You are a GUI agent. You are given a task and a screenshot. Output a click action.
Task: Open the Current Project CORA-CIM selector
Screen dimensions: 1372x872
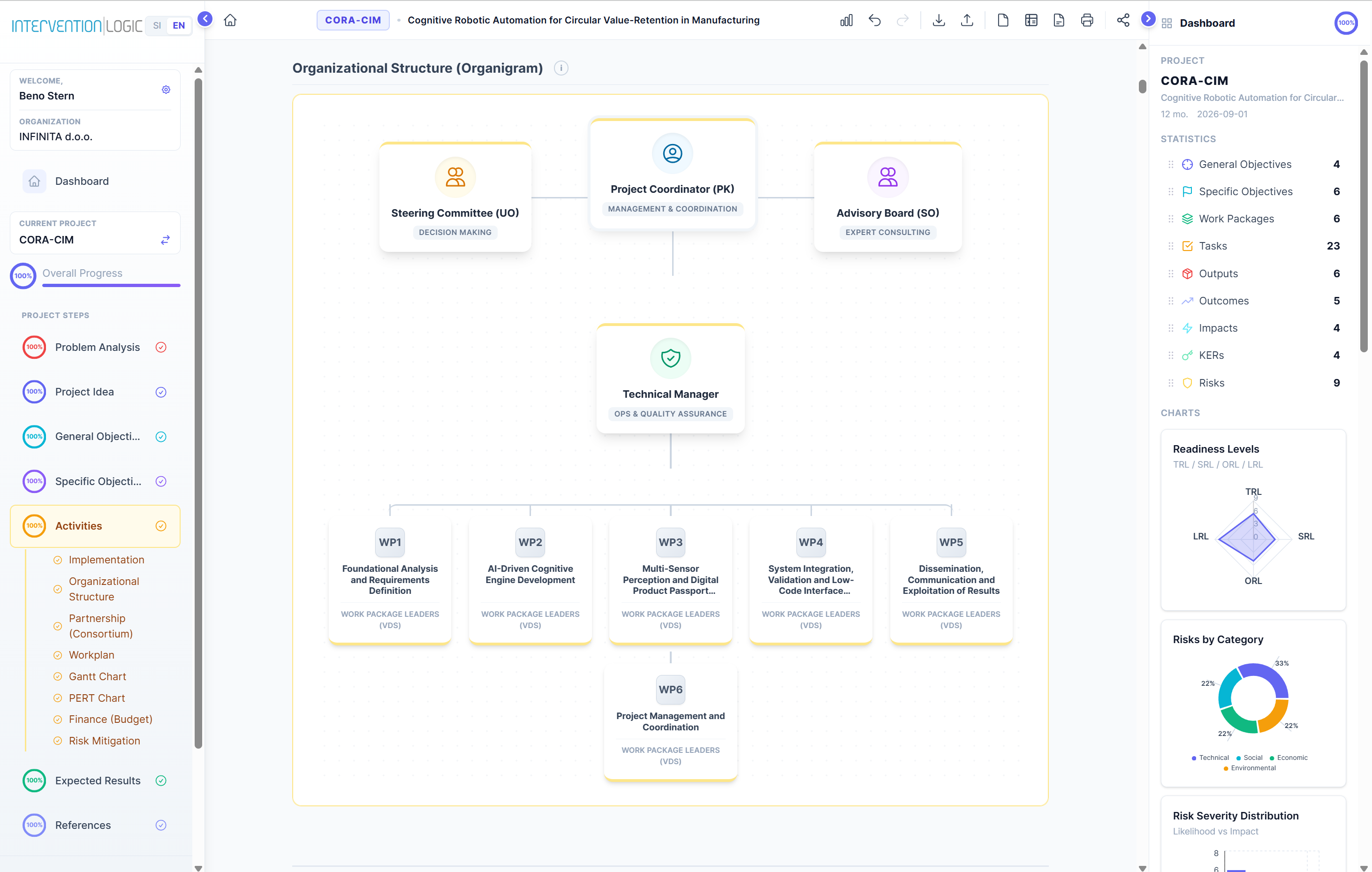point(95,233)
